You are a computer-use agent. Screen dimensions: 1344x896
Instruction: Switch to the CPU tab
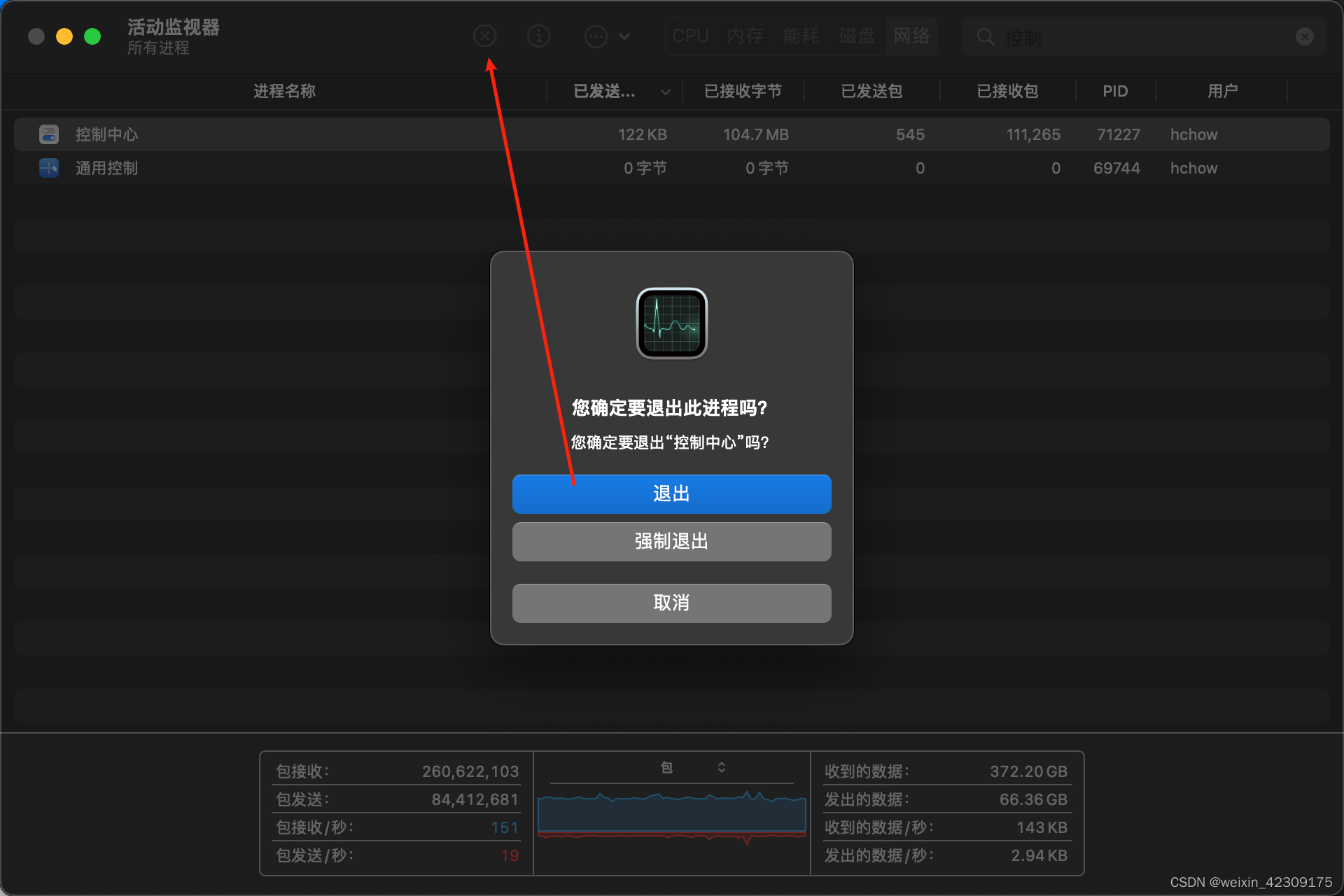[x=690, y=36]
